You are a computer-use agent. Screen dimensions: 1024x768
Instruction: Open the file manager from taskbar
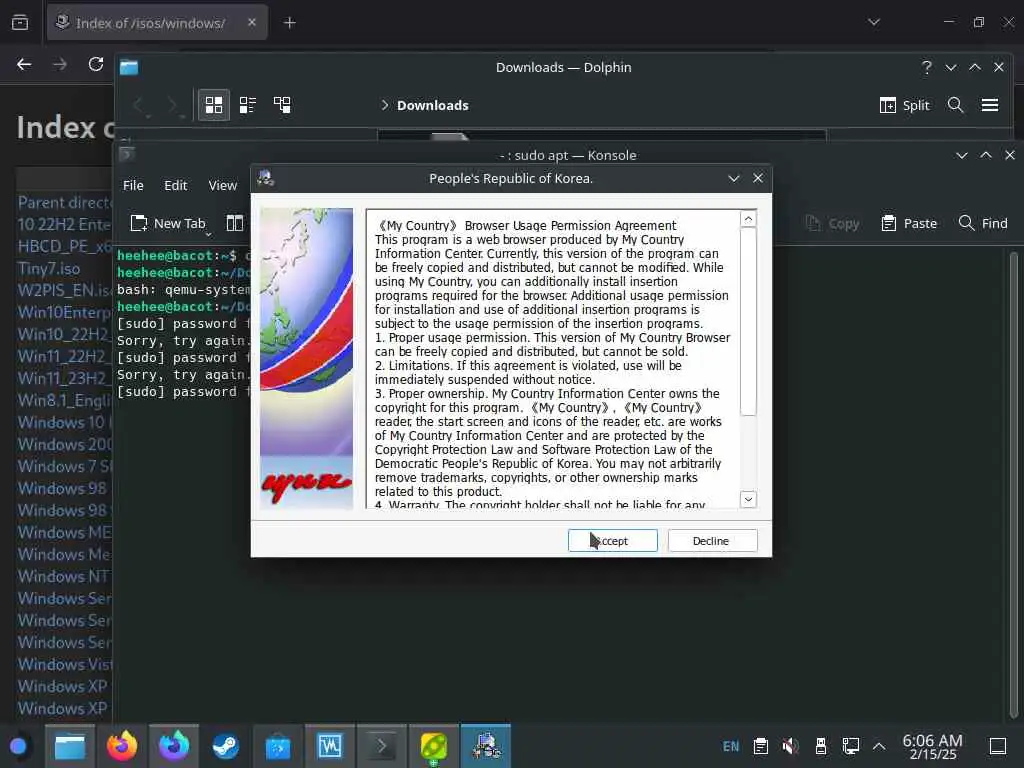coord(70,746)
